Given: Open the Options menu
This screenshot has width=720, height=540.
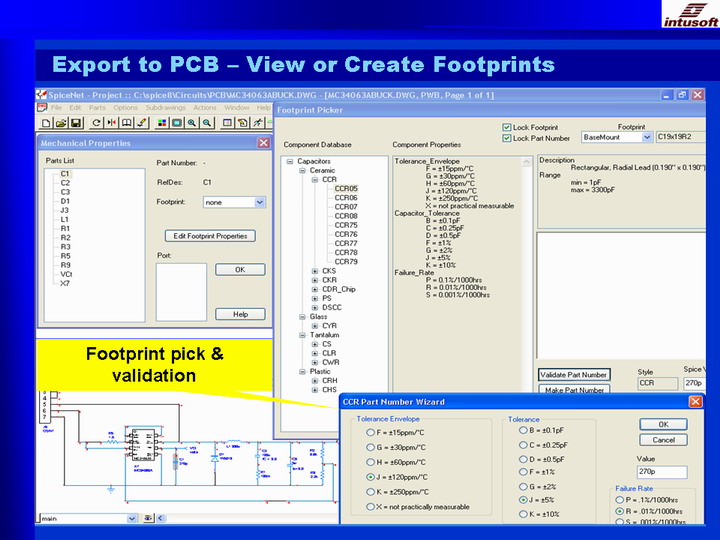Looking at the screenshot, I should point(125,107).
